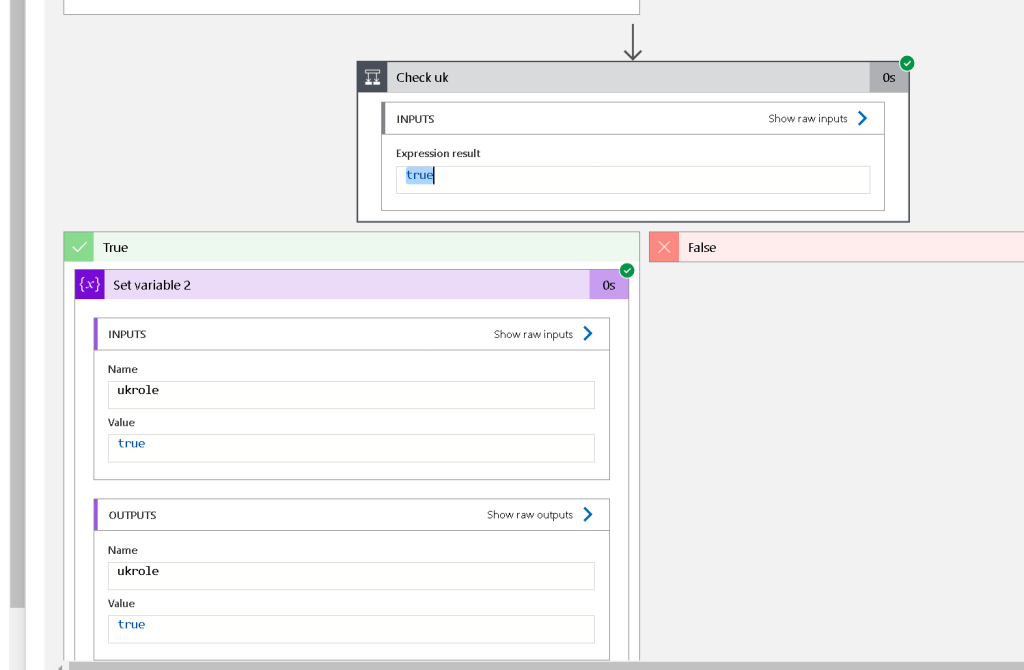Click the False branch X icon
The height and width of the screenshot is (670, 1024).
pyautogui.click(x=664, y=247)
